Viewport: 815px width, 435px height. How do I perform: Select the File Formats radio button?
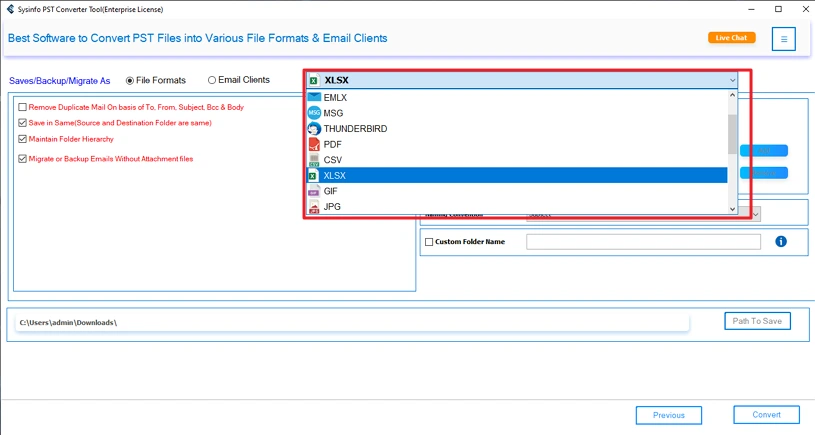click(x=130, y=81)
